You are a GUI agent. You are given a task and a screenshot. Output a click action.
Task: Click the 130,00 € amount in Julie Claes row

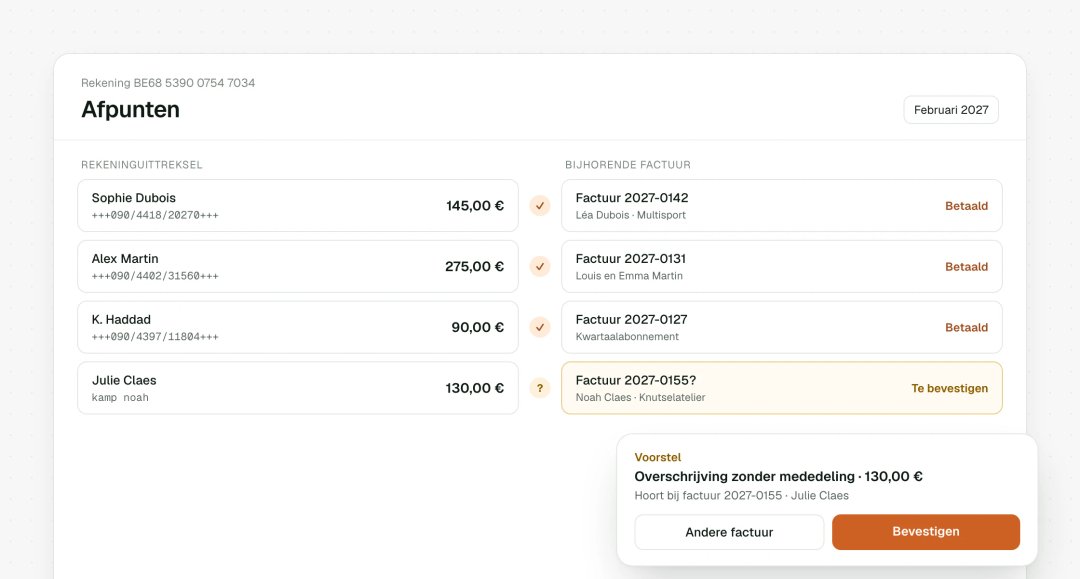tap(475, 388)
